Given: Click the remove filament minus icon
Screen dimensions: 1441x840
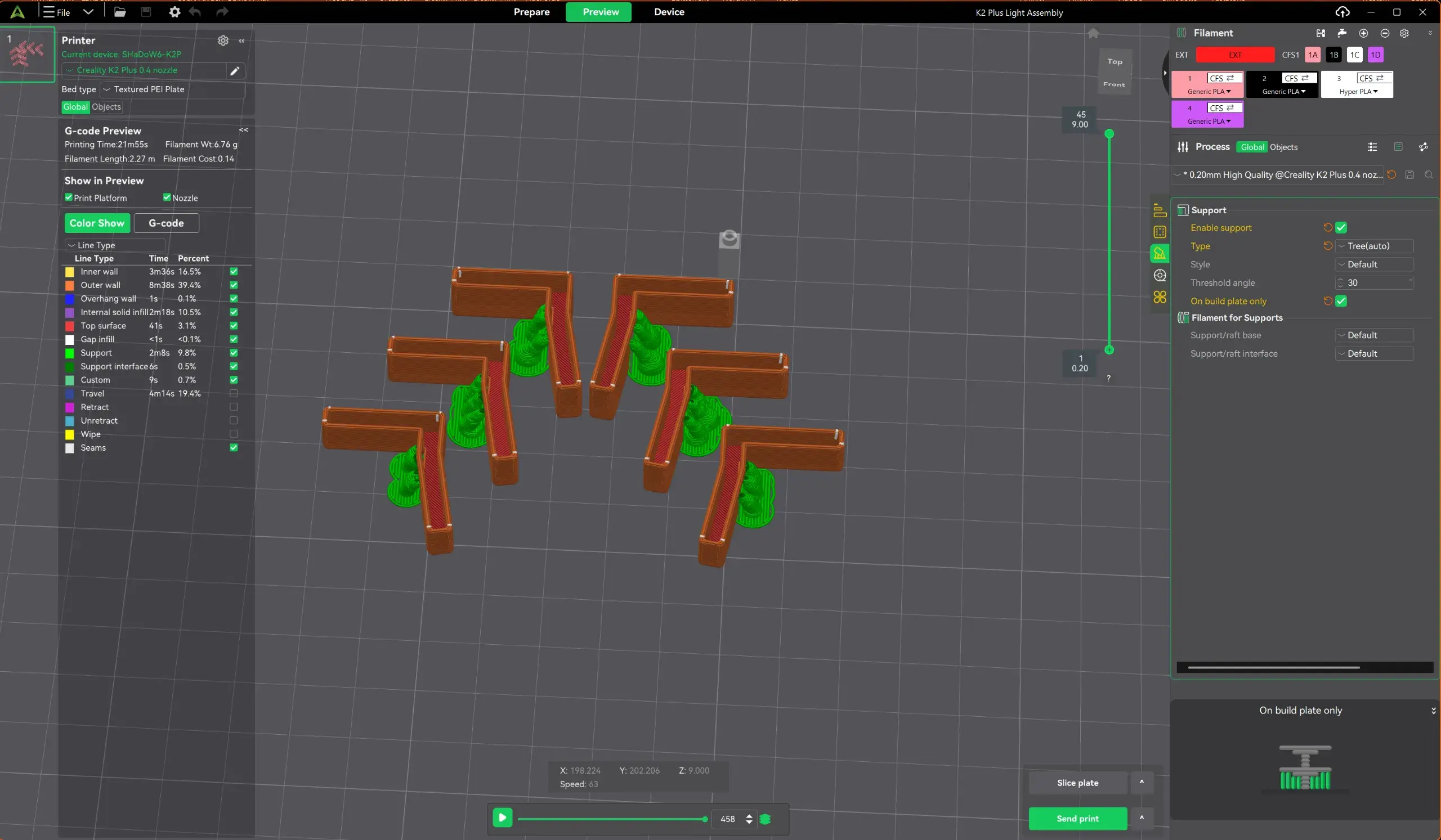Looking at the screenshot, I should (1384, 33).
